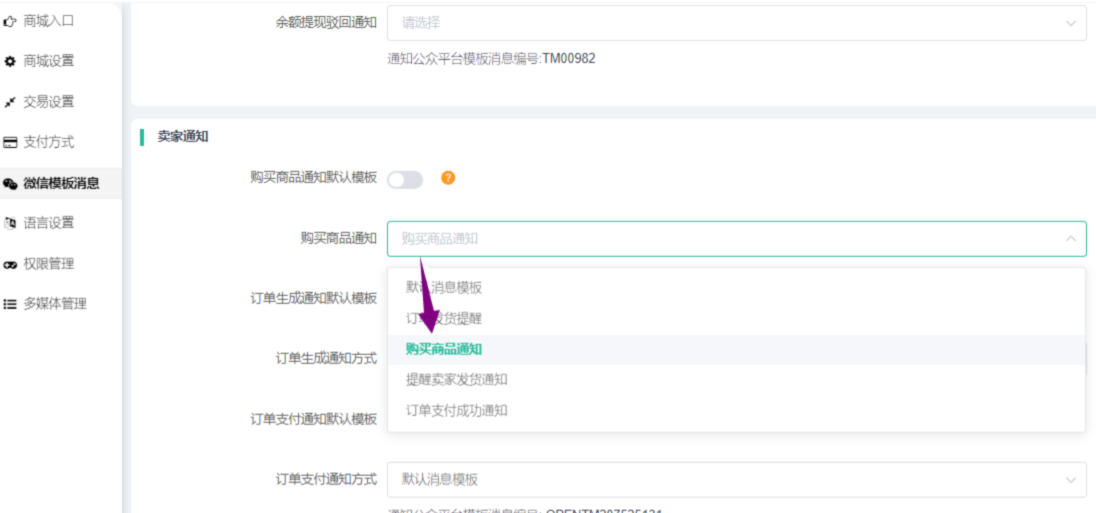This screenshot has height=513, width=1096.
Task: Click the 交易设置 sidebar icon
Action: [10, 102]
